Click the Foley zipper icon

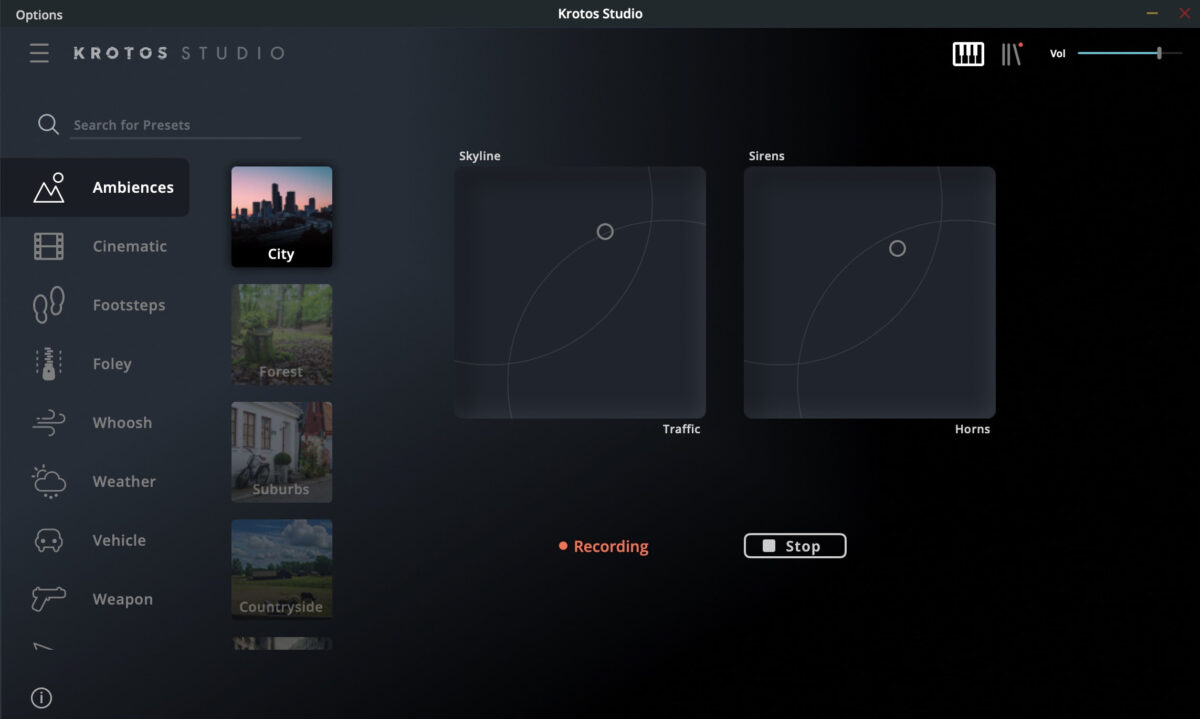pos(48,364)
